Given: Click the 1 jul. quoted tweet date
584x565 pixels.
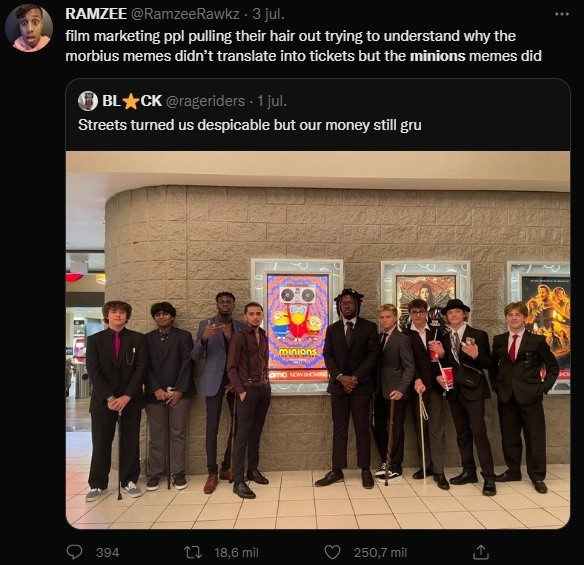Looking at the screenshot, I should point(273,101).
